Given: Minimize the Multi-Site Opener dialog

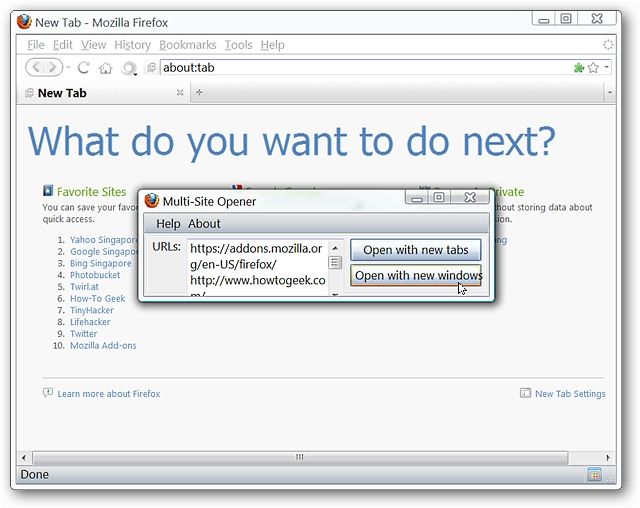Looking at the screenshot, I should click(x=416, y=197).
